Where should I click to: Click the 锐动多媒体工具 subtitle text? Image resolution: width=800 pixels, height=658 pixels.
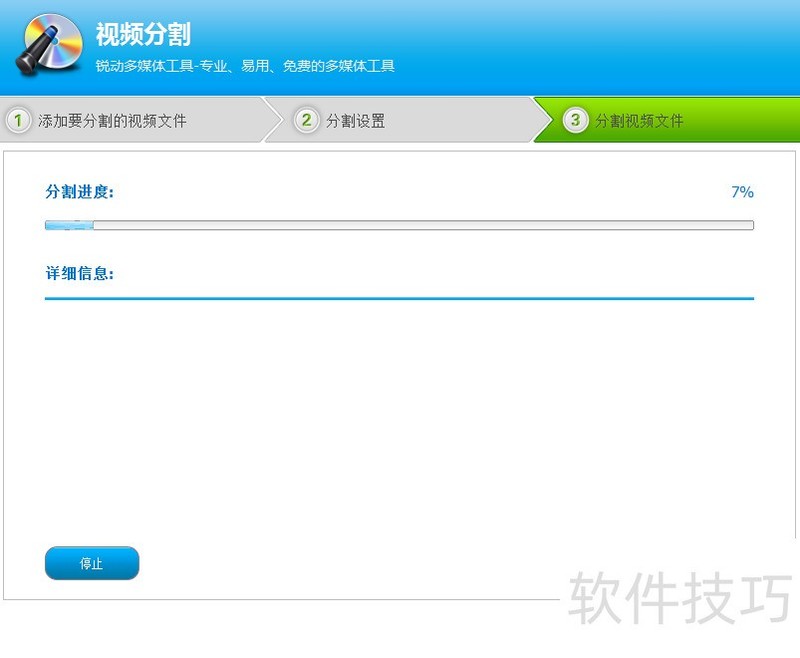tap(245, 66)
